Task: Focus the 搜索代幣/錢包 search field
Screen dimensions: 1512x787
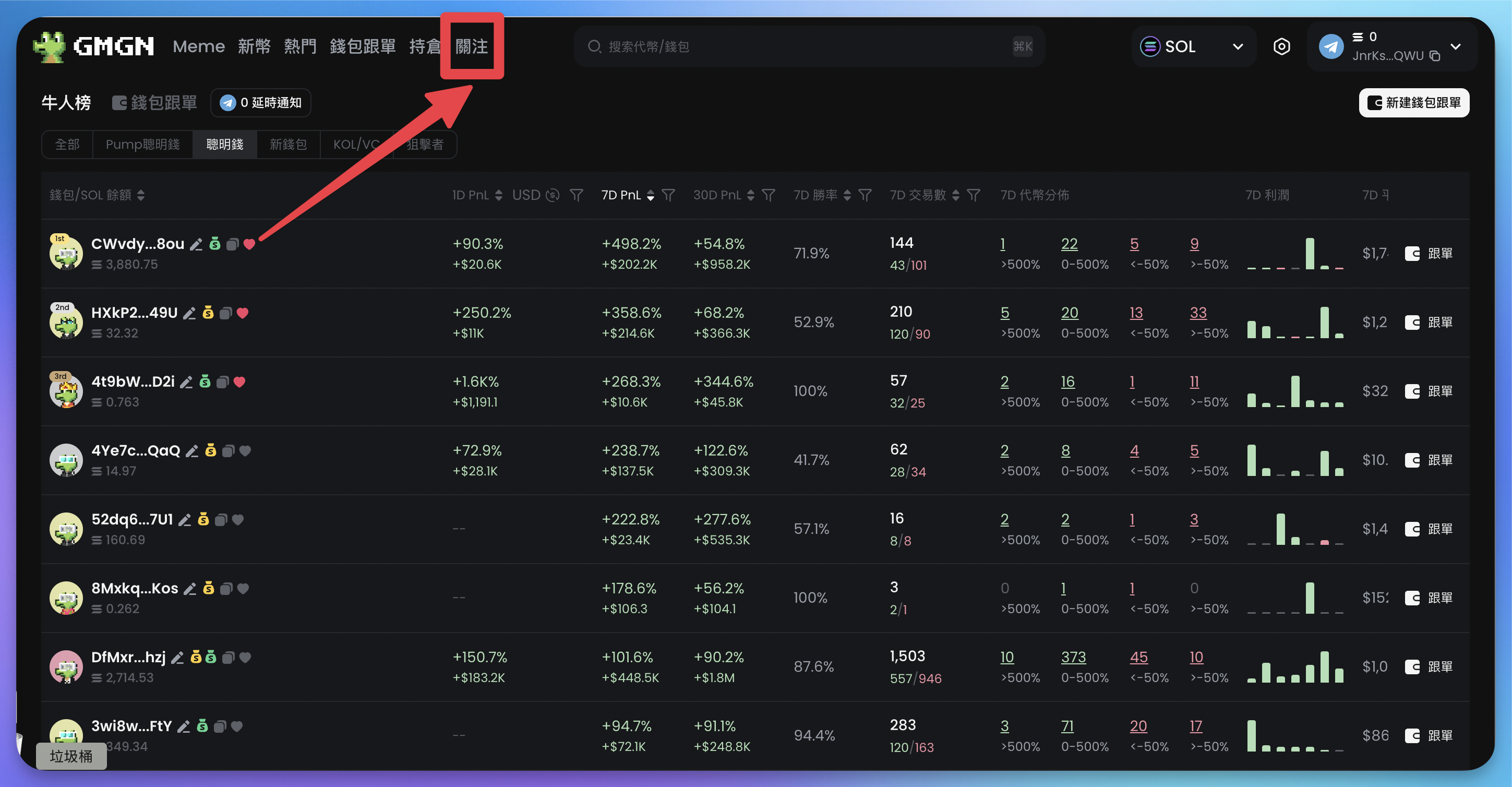Action: [x=809, y=46]
